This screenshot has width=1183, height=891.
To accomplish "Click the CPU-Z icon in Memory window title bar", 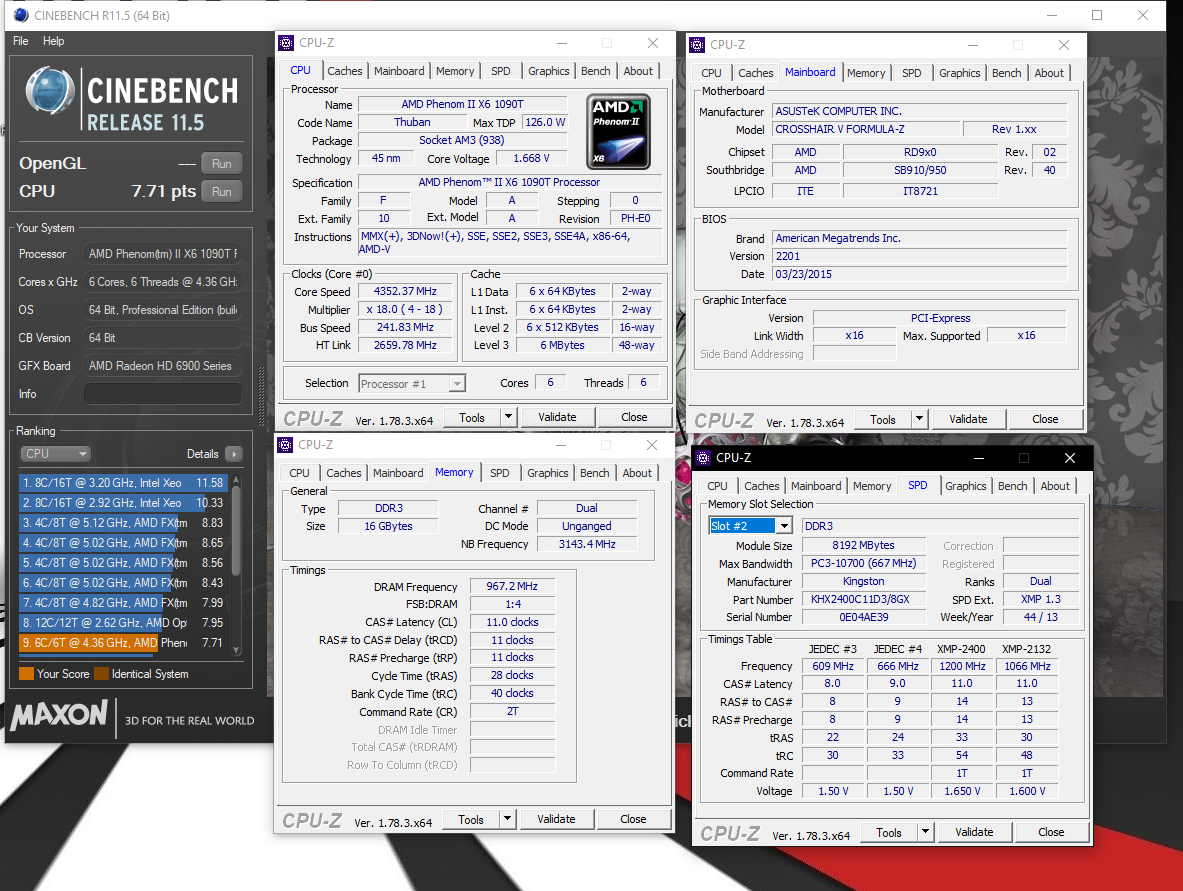I will point(285,444).
